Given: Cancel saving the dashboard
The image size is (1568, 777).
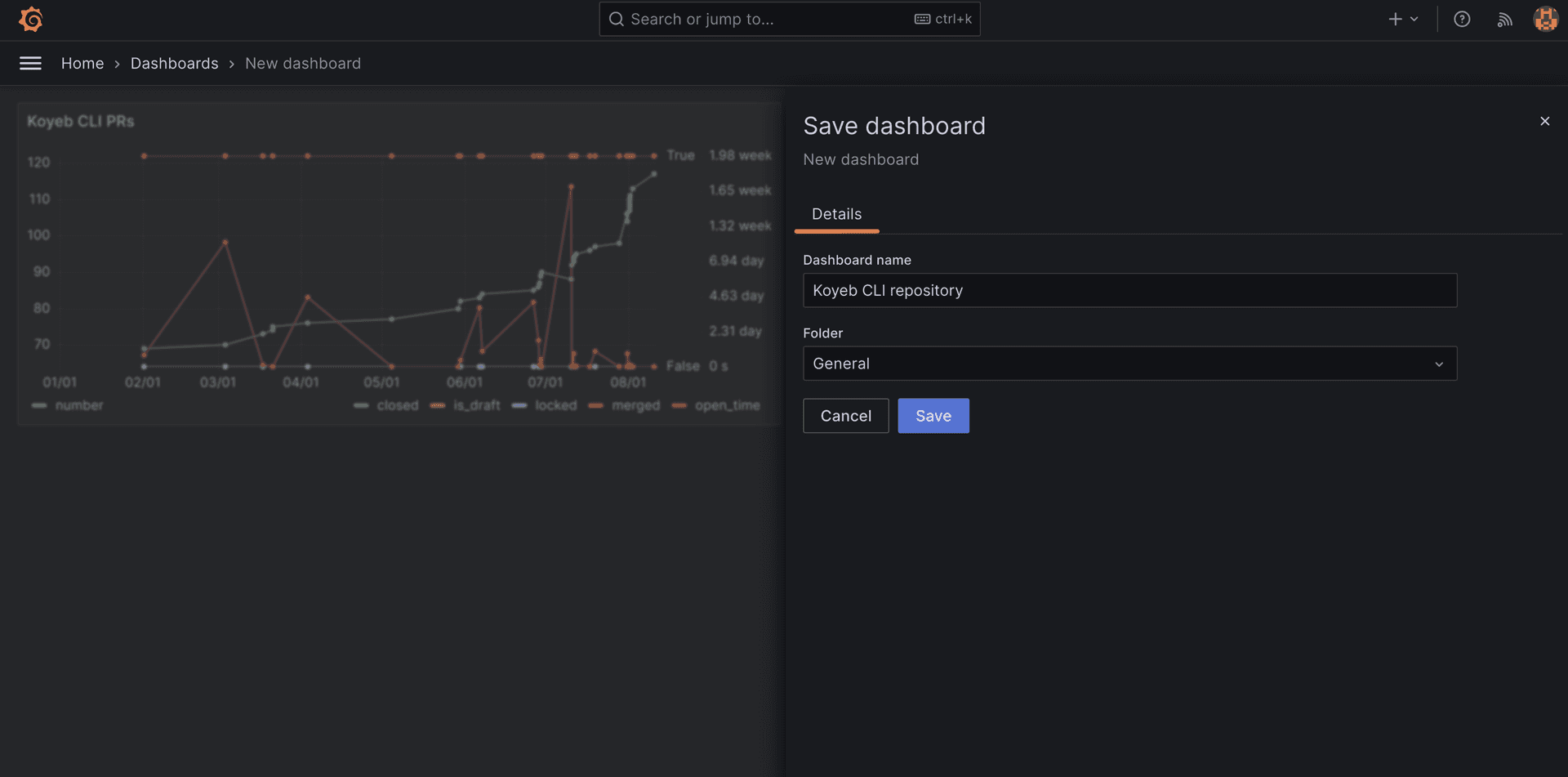Looking at the screenshot, I should tap(845, 415).
